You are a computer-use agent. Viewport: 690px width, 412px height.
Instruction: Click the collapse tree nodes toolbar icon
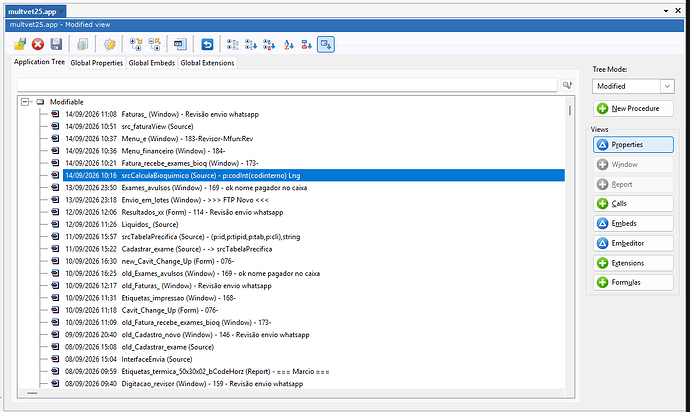pos(154,44)
